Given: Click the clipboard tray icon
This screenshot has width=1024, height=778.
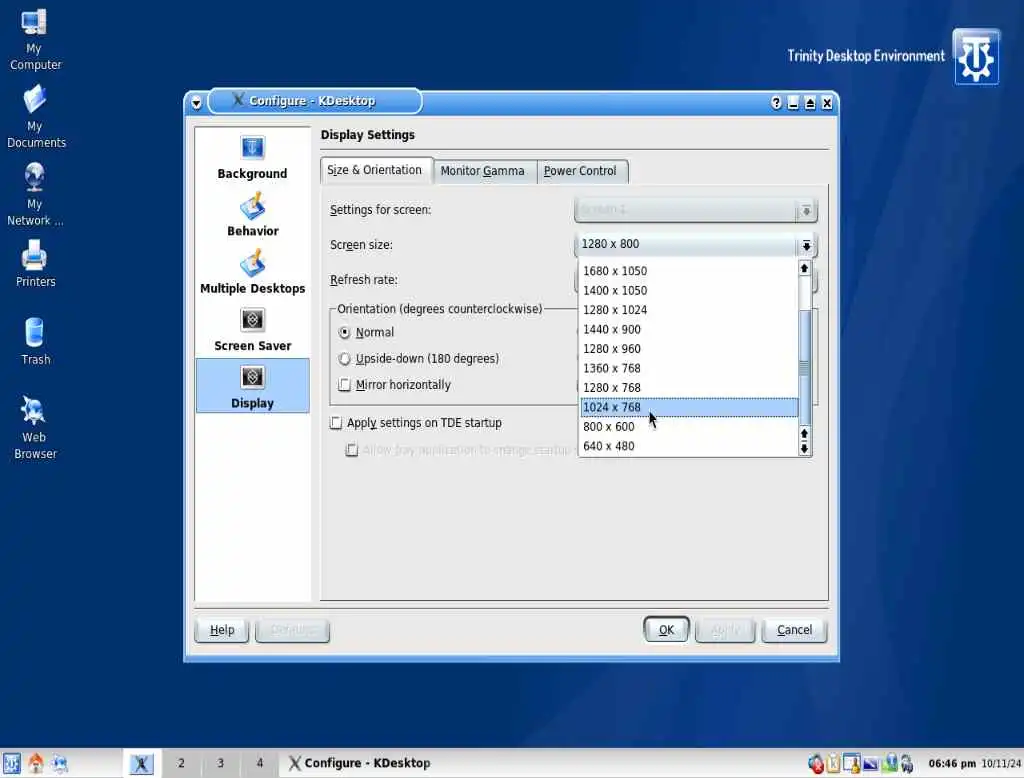Looking at the screenshot, I should [833, 763].
